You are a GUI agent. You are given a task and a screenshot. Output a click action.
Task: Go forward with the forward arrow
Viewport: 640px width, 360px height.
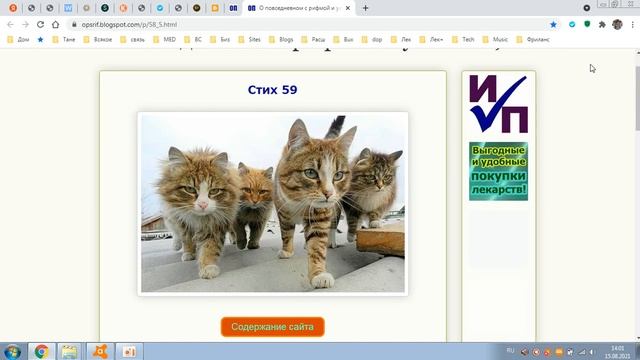click(x=25, y=24)
